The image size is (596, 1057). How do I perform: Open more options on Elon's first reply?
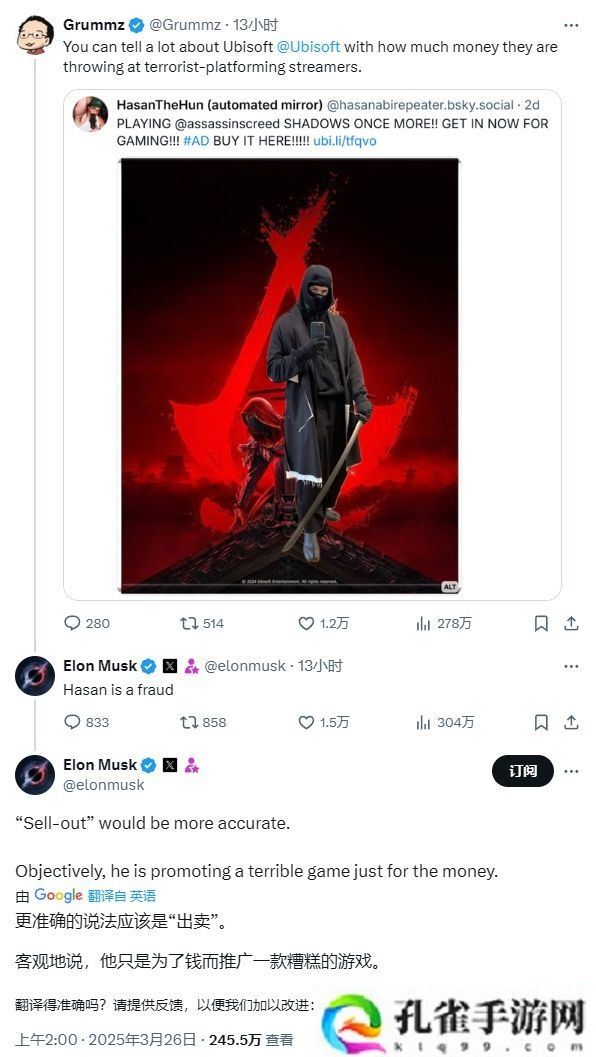pos(571,666)
